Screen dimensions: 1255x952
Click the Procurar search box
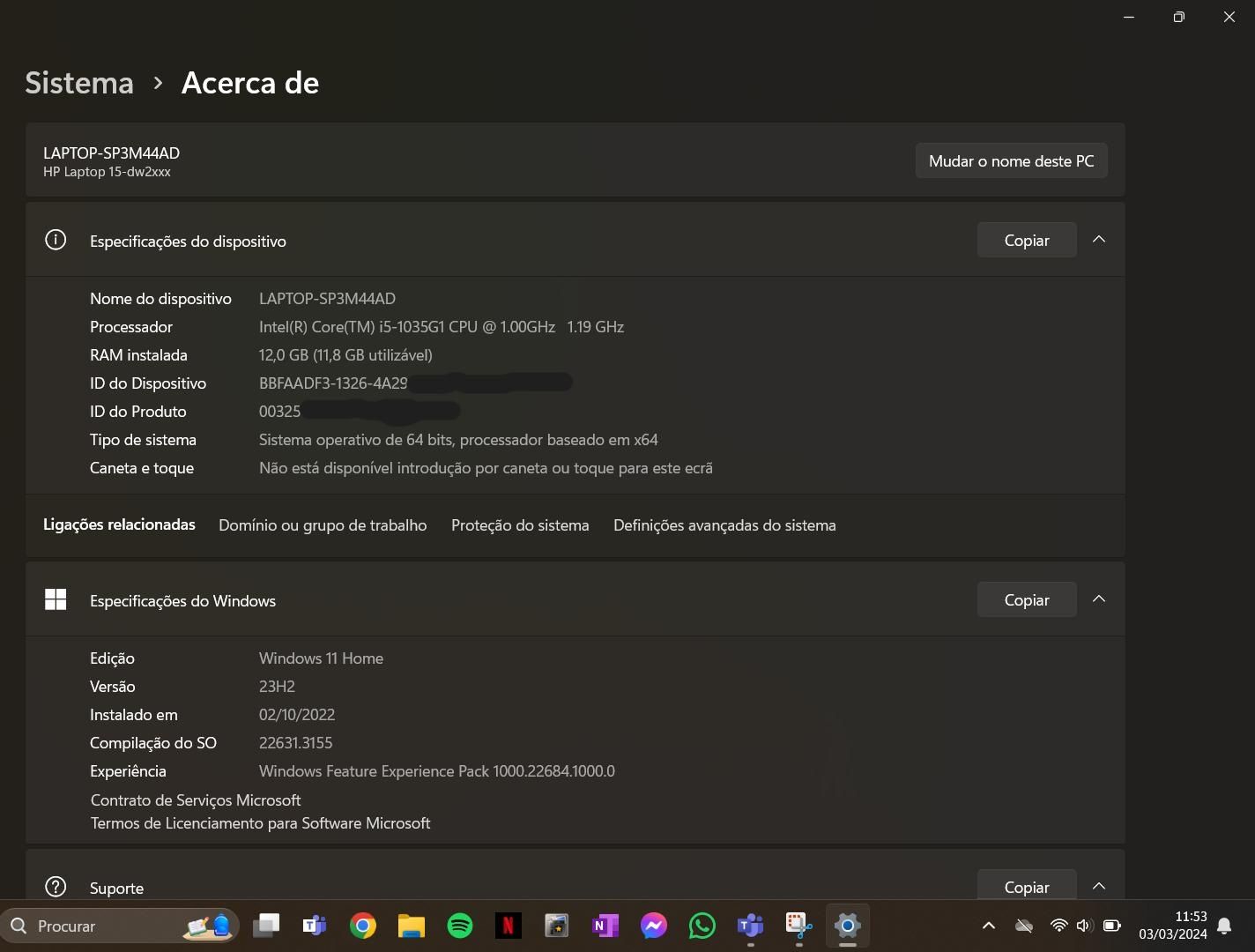120,926
